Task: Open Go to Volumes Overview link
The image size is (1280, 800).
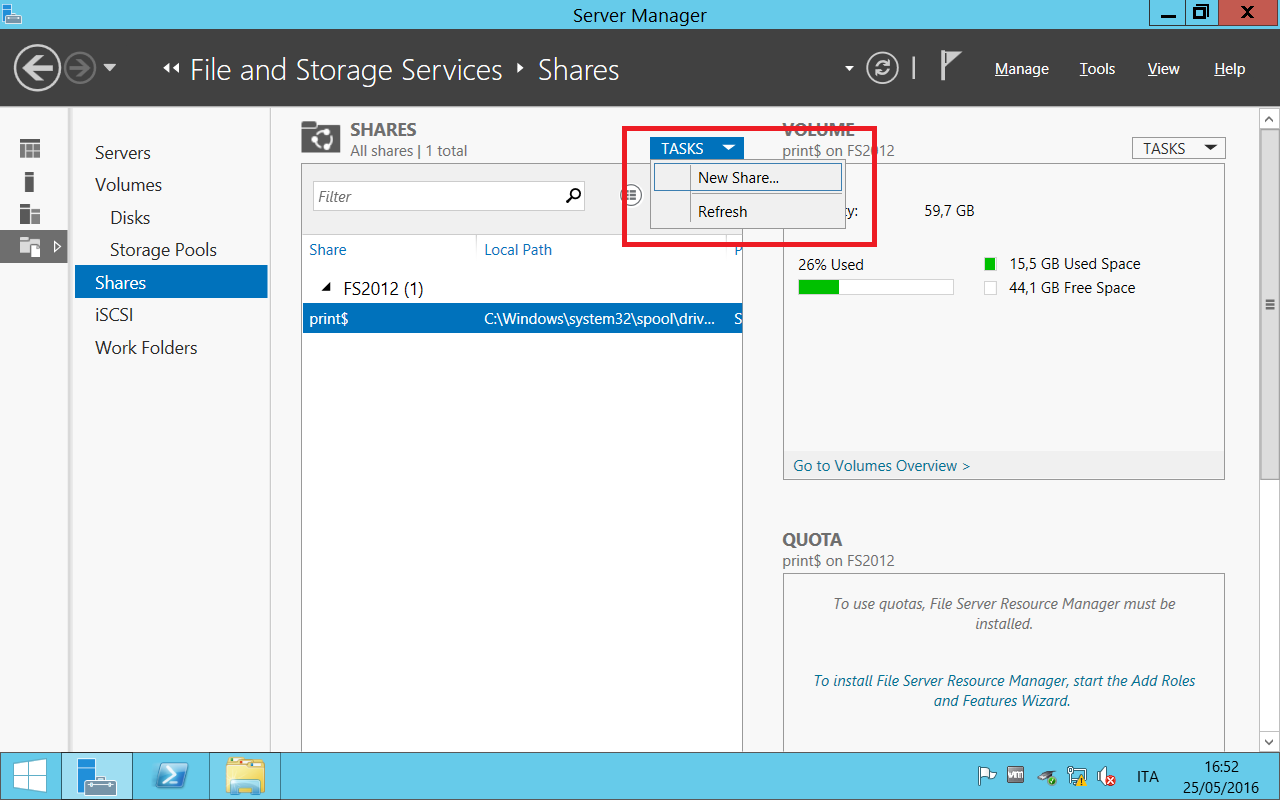Action: pos(881,466)
